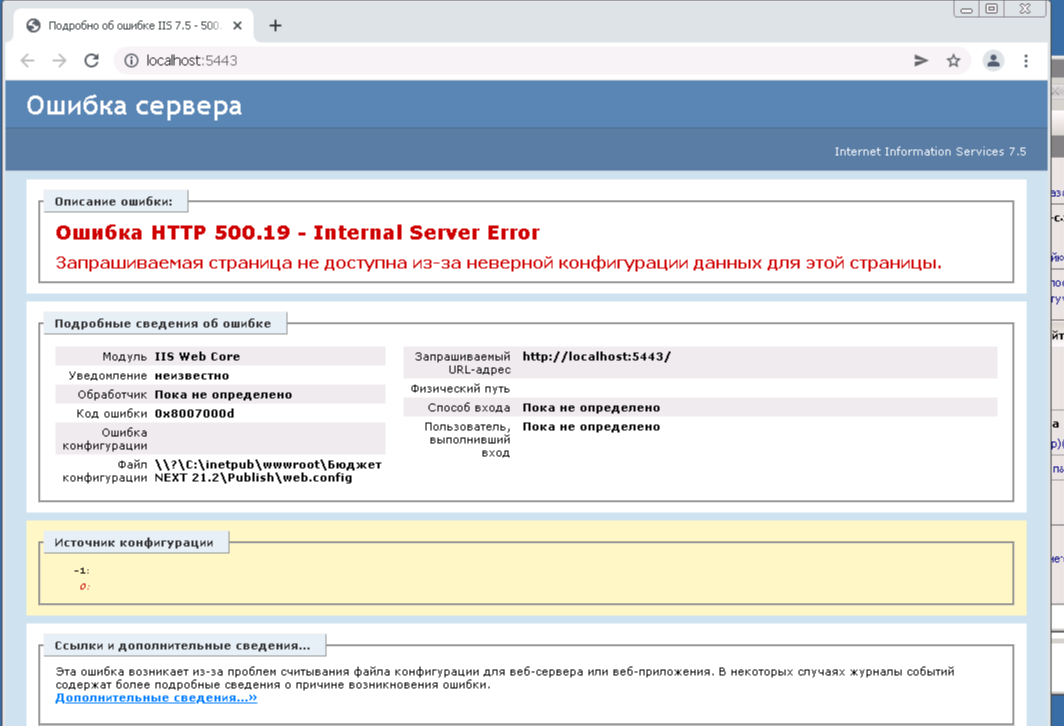Restore down the browser window
Screen dimensions: 1064x726
[x=991, y=9]
